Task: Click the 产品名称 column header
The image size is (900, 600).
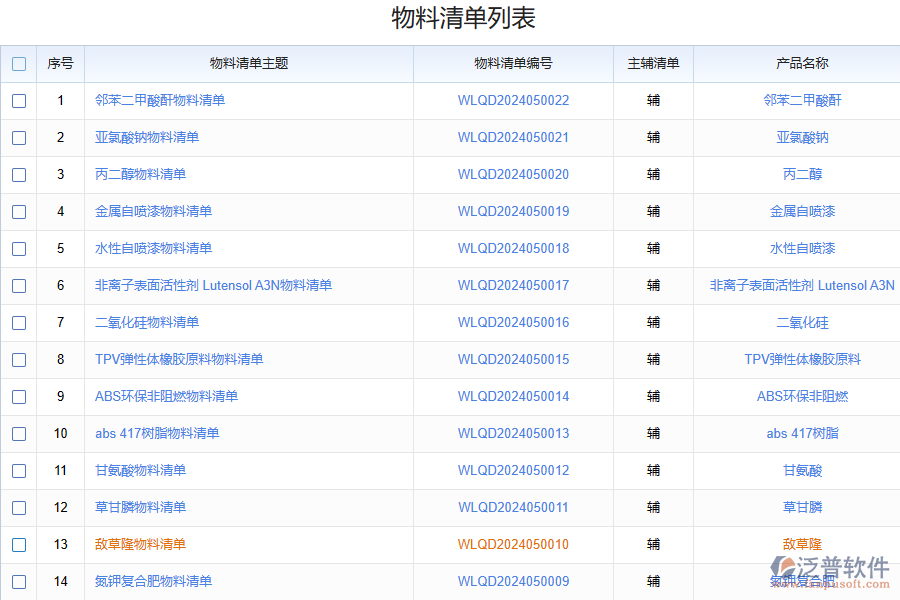Action: (802, 64)
